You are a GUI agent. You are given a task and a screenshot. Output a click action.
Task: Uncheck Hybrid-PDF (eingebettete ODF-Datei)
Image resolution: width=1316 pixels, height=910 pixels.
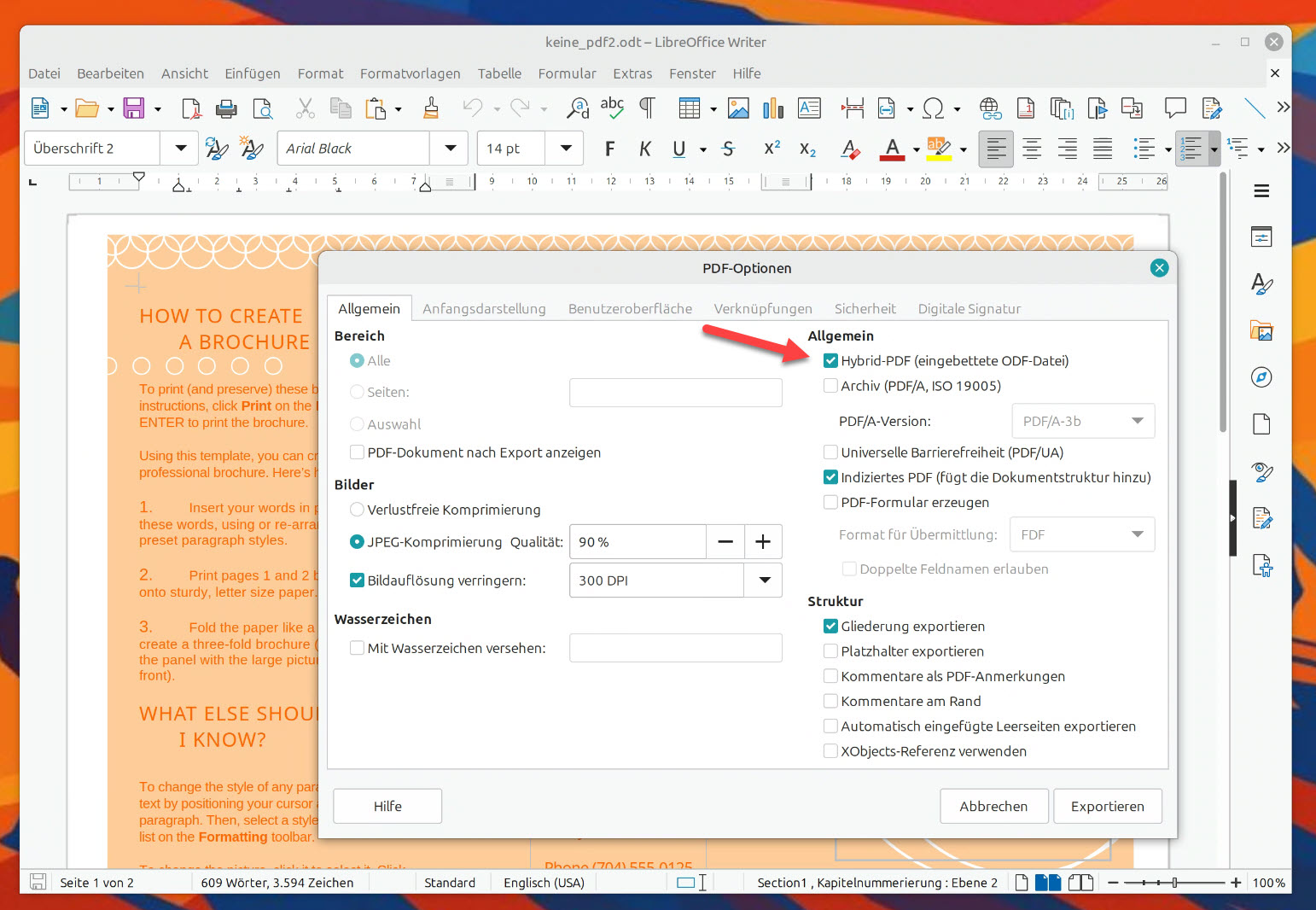pos(830,361)
